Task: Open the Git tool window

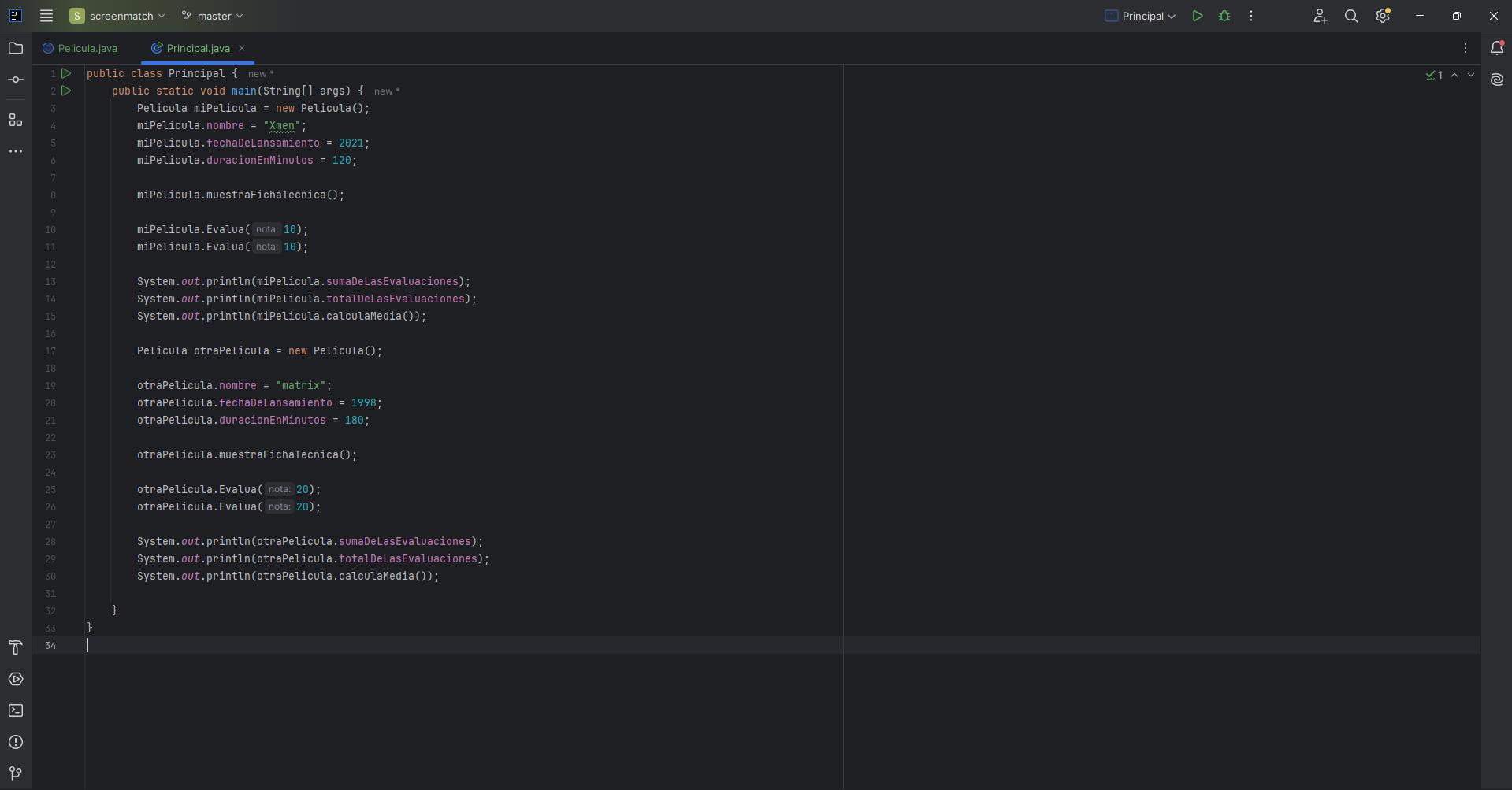Action: (x=16, y=773)
